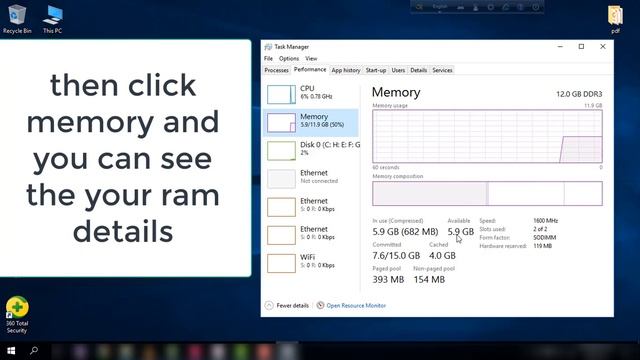Switch to the Users tab
The image size is (640, 360).
click(x=398, y=70)
